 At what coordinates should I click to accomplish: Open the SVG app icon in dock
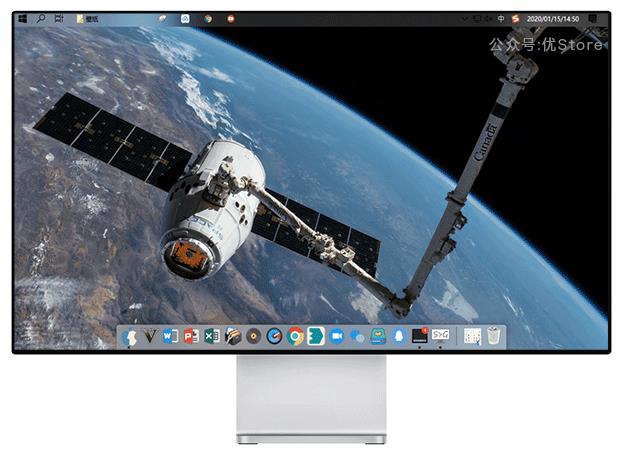coord(440,337)
